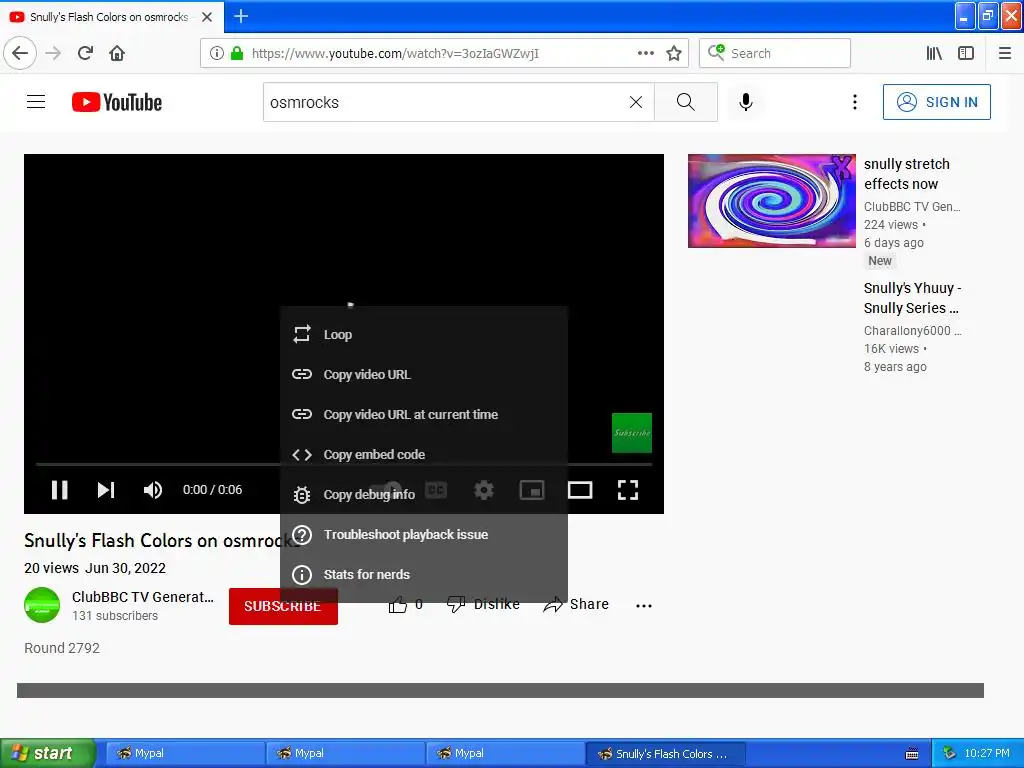Share the video with Share button
This screenshot has width=1024, height=768.
pyautogui.click(x=575, y=605)
